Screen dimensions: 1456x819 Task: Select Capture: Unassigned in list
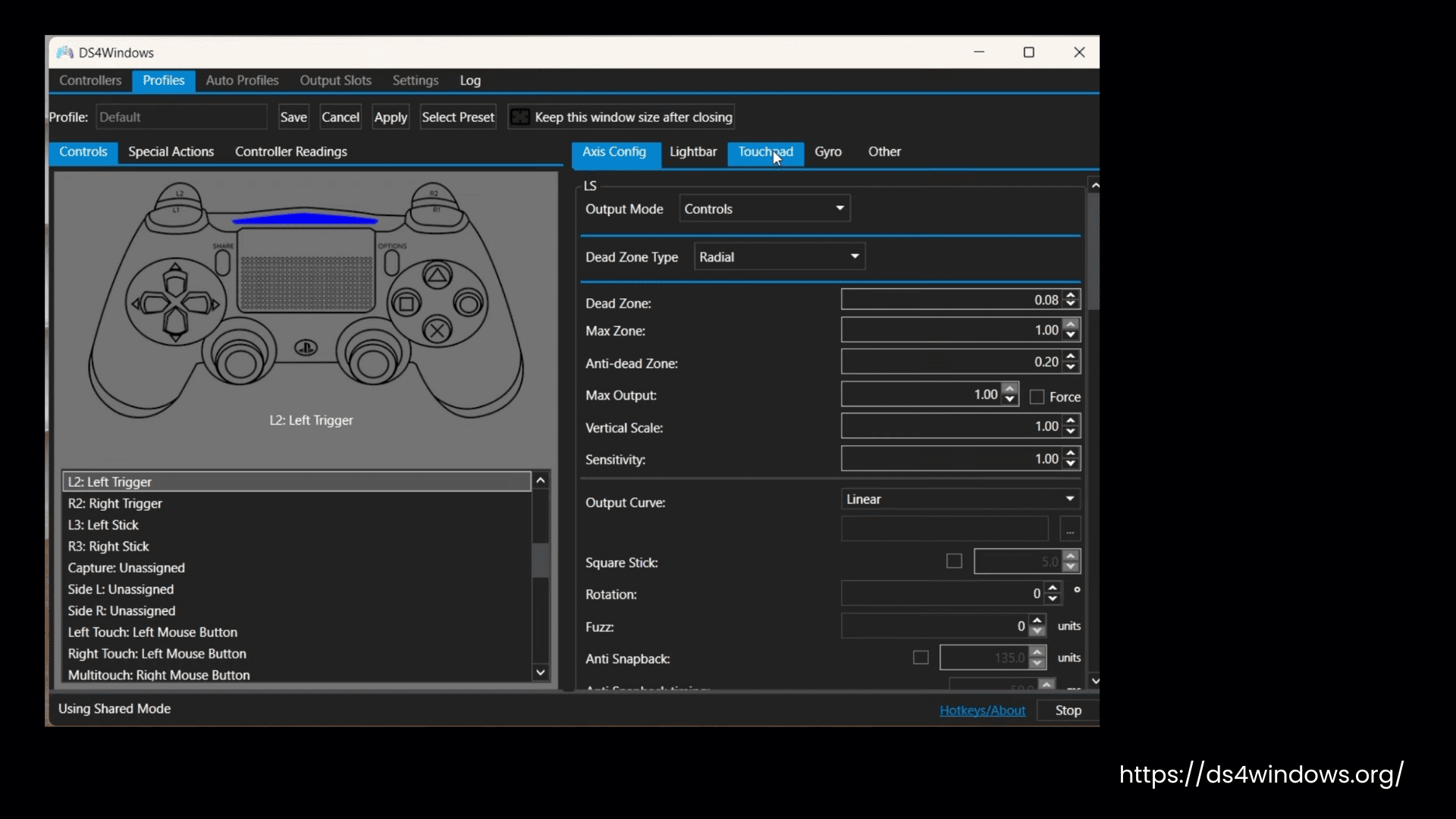[297, 568]
